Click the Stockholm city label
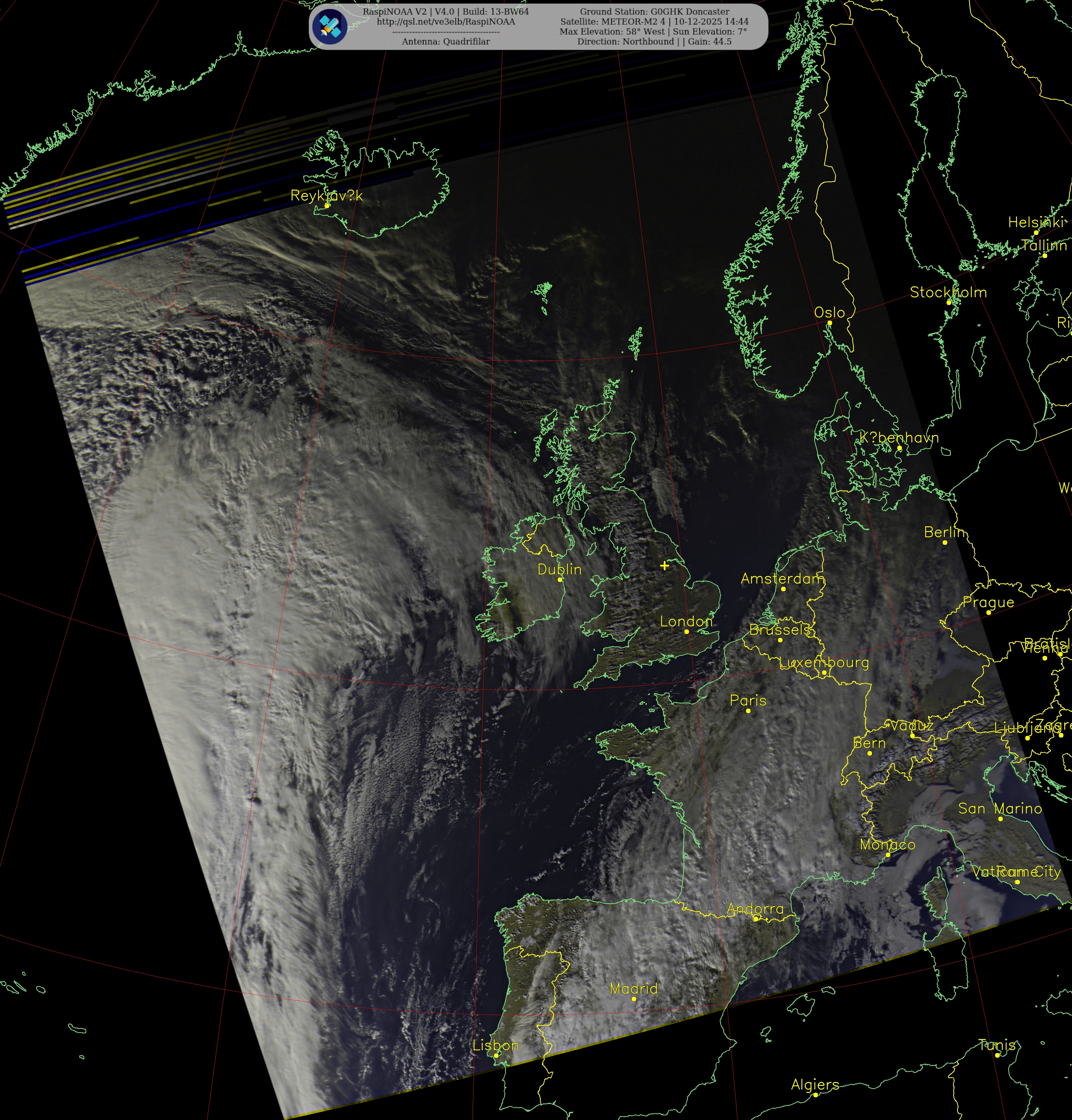This screenshot has height=1120, width=1072. (948, 292)
